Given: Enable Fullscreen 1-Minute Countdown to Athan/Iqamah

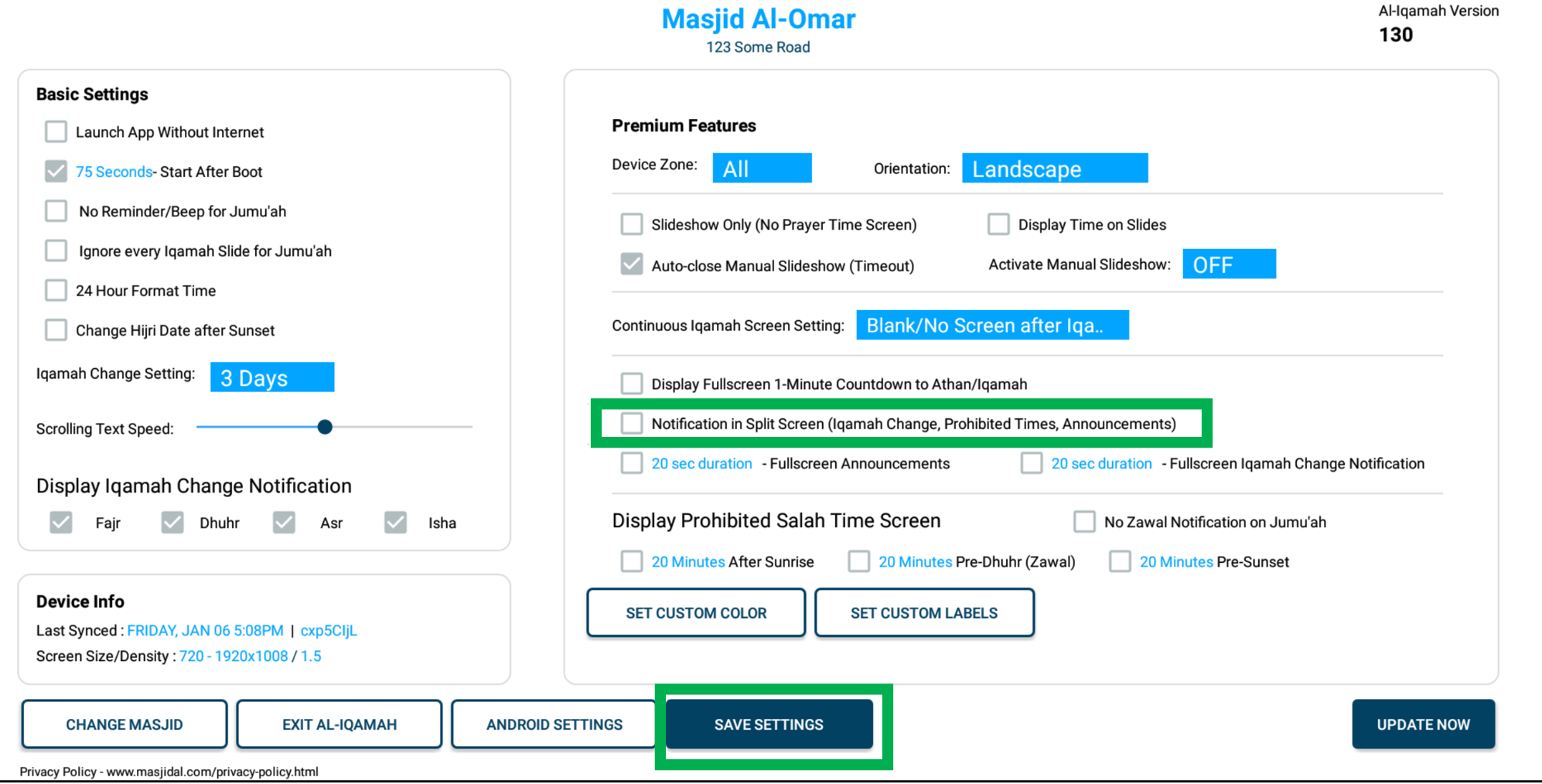Looking at the screenshot, I should [632, 383].
